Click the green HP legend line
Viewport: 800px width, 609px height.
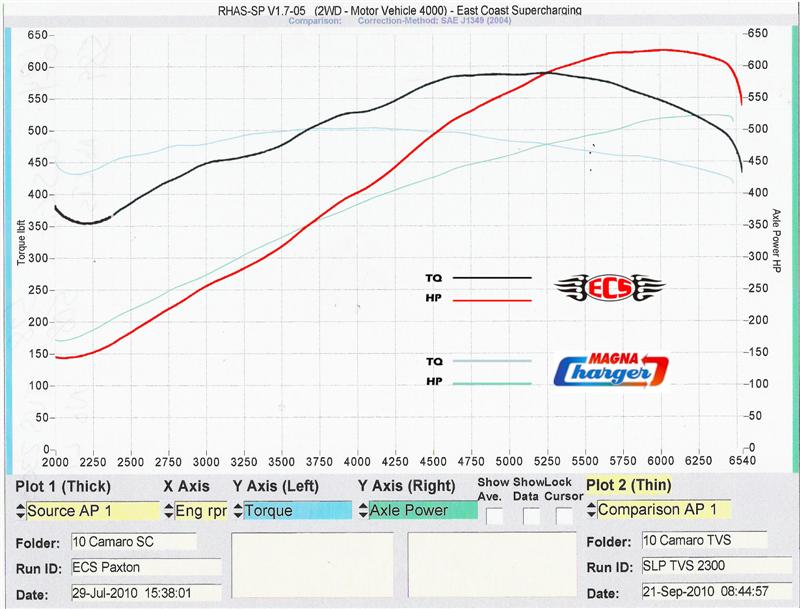[492, 383]
